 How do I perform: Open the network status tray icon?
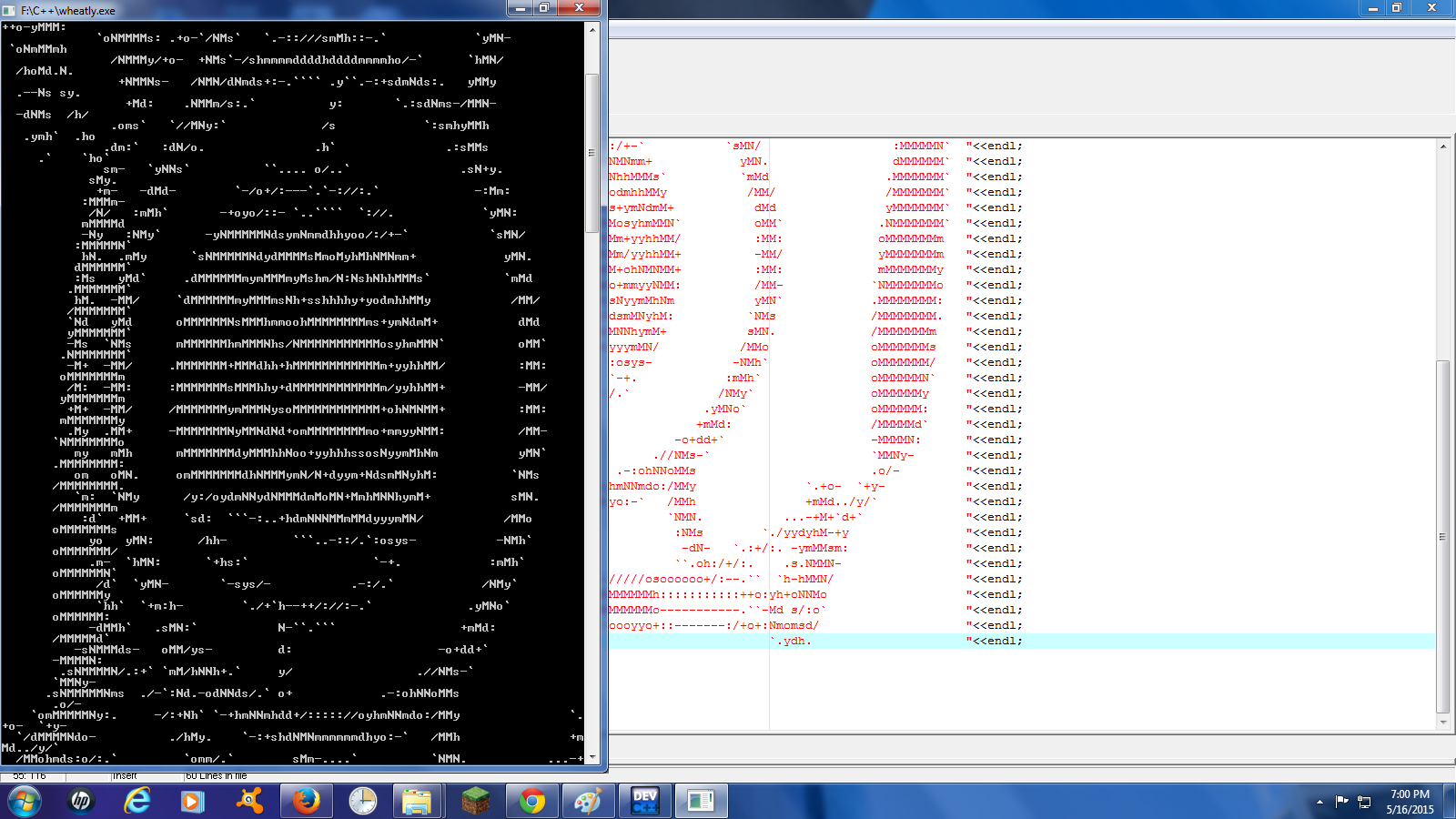click(x=1364, y=802)
